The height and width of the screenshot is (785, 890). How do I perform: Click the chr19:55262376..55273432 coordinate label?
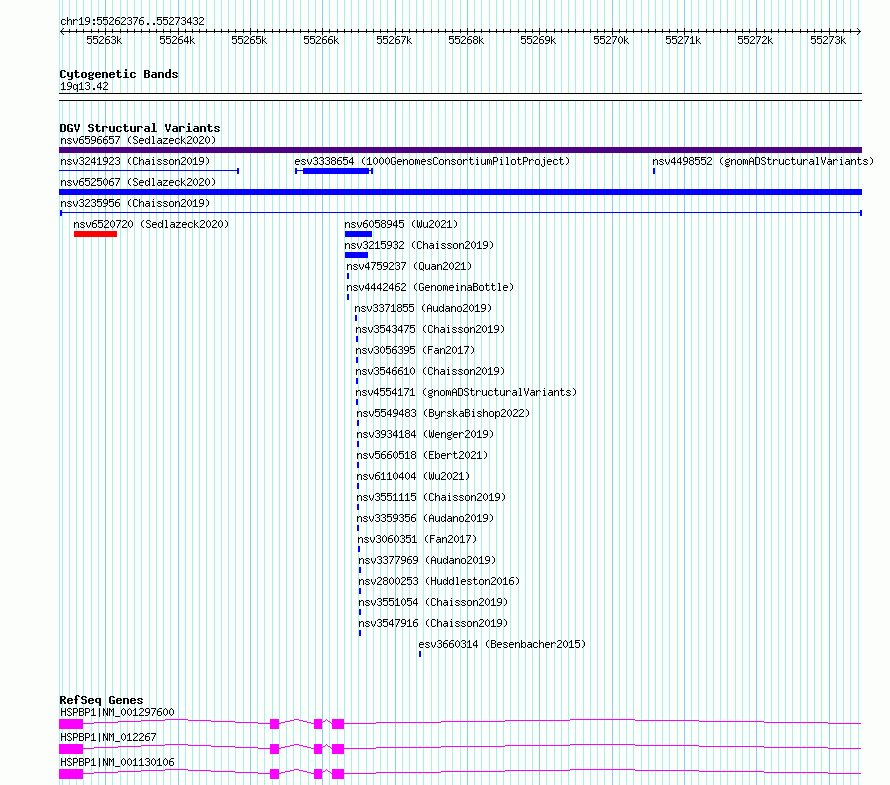click(132, 22)
